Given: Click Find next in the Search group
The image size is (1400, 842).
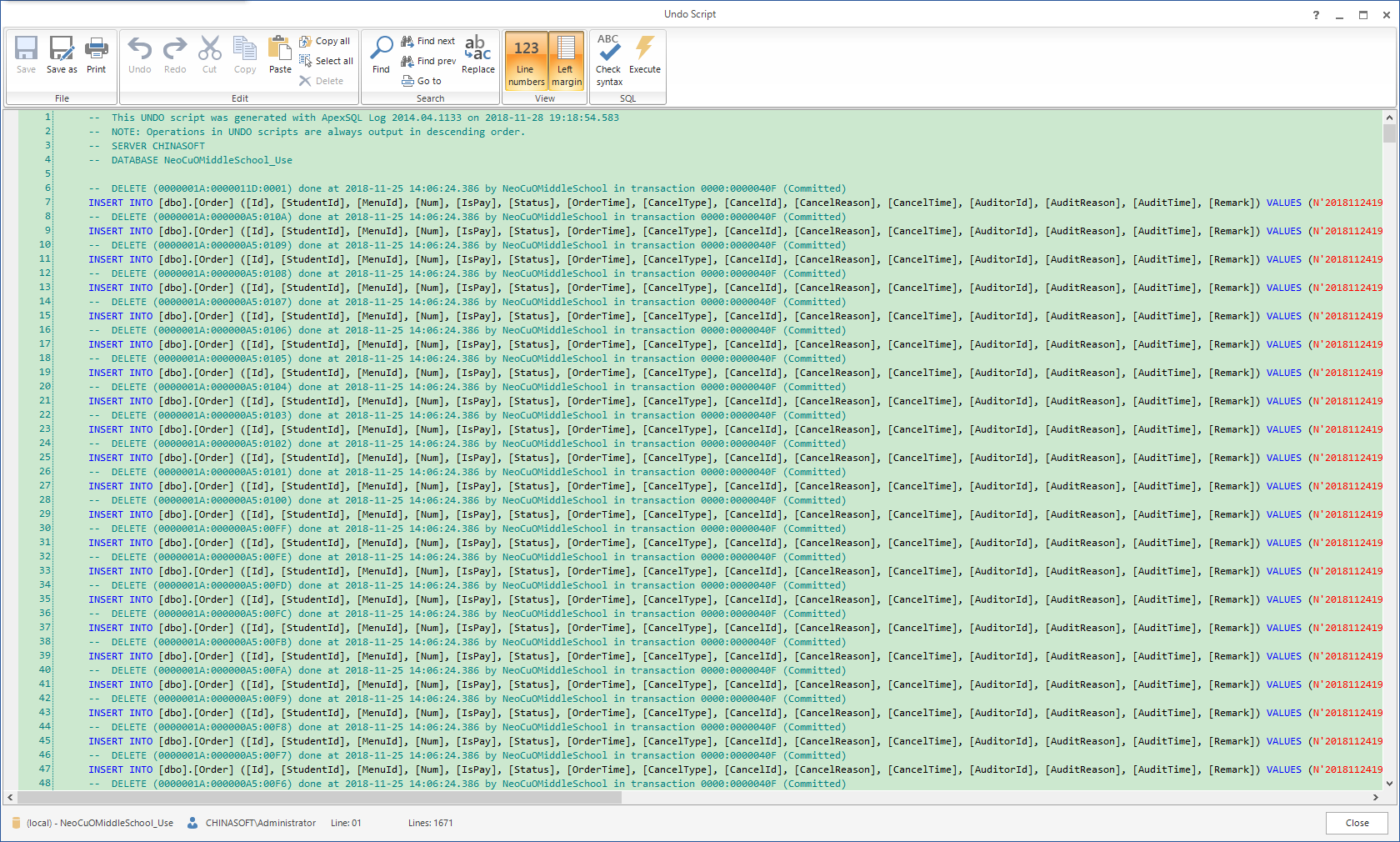Looking at the screenshot, I should tap(428, 40).
